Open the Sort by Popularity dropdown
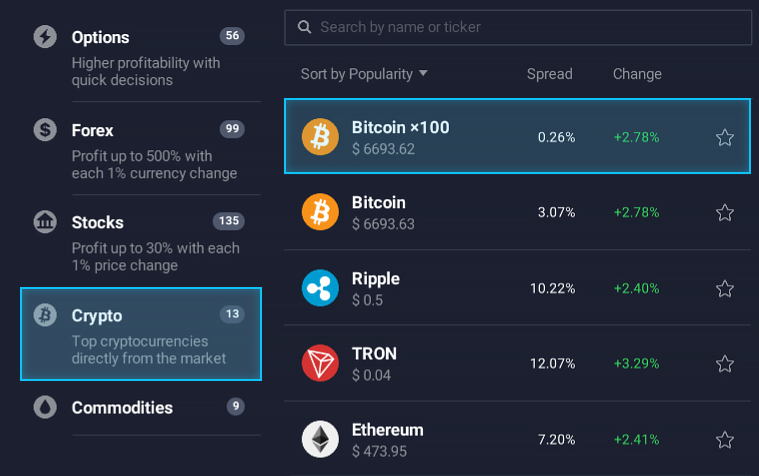759x476 pixels. point(364,74)
